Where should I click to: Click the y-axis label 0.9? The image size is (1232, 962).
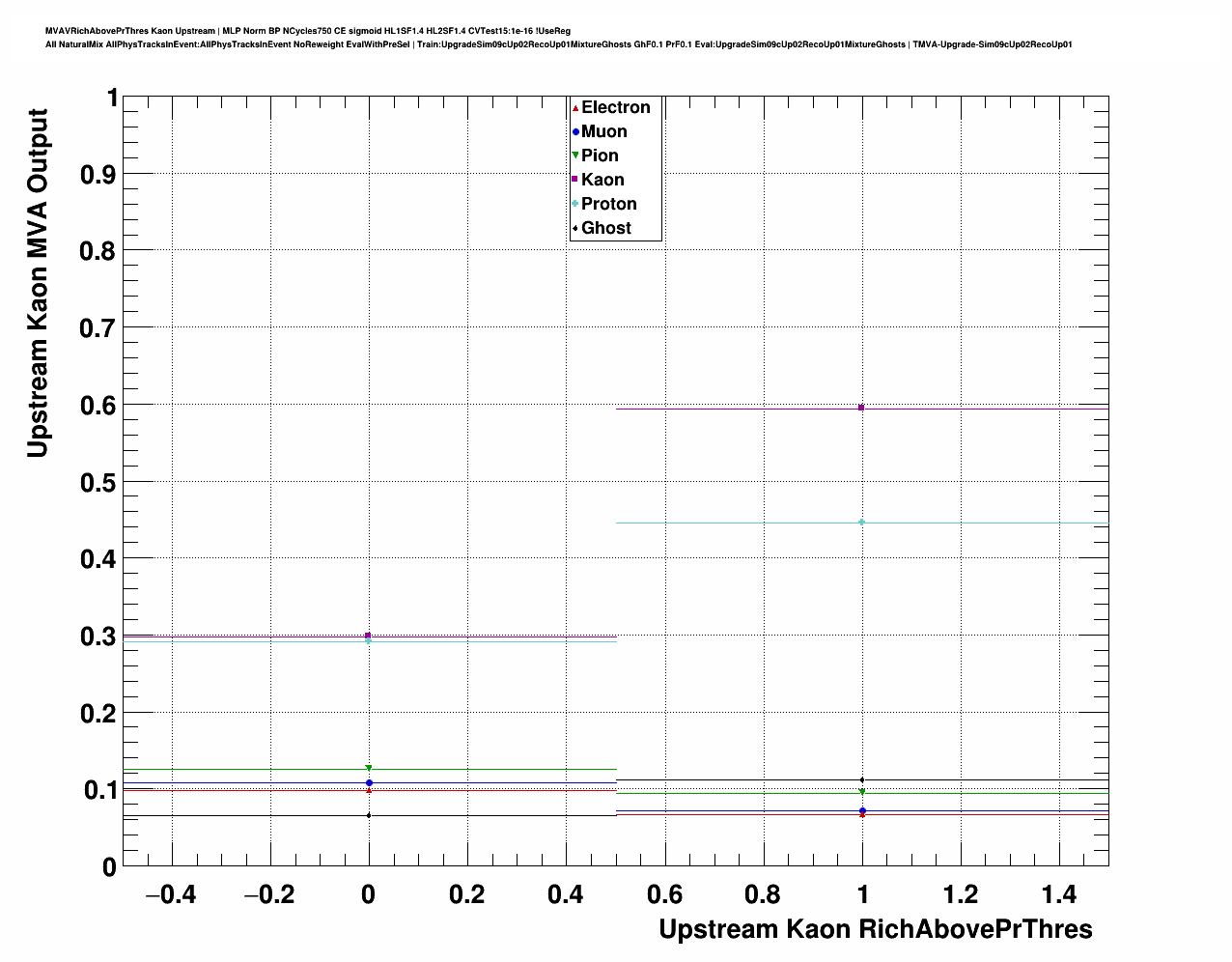(x=98, y=175)
